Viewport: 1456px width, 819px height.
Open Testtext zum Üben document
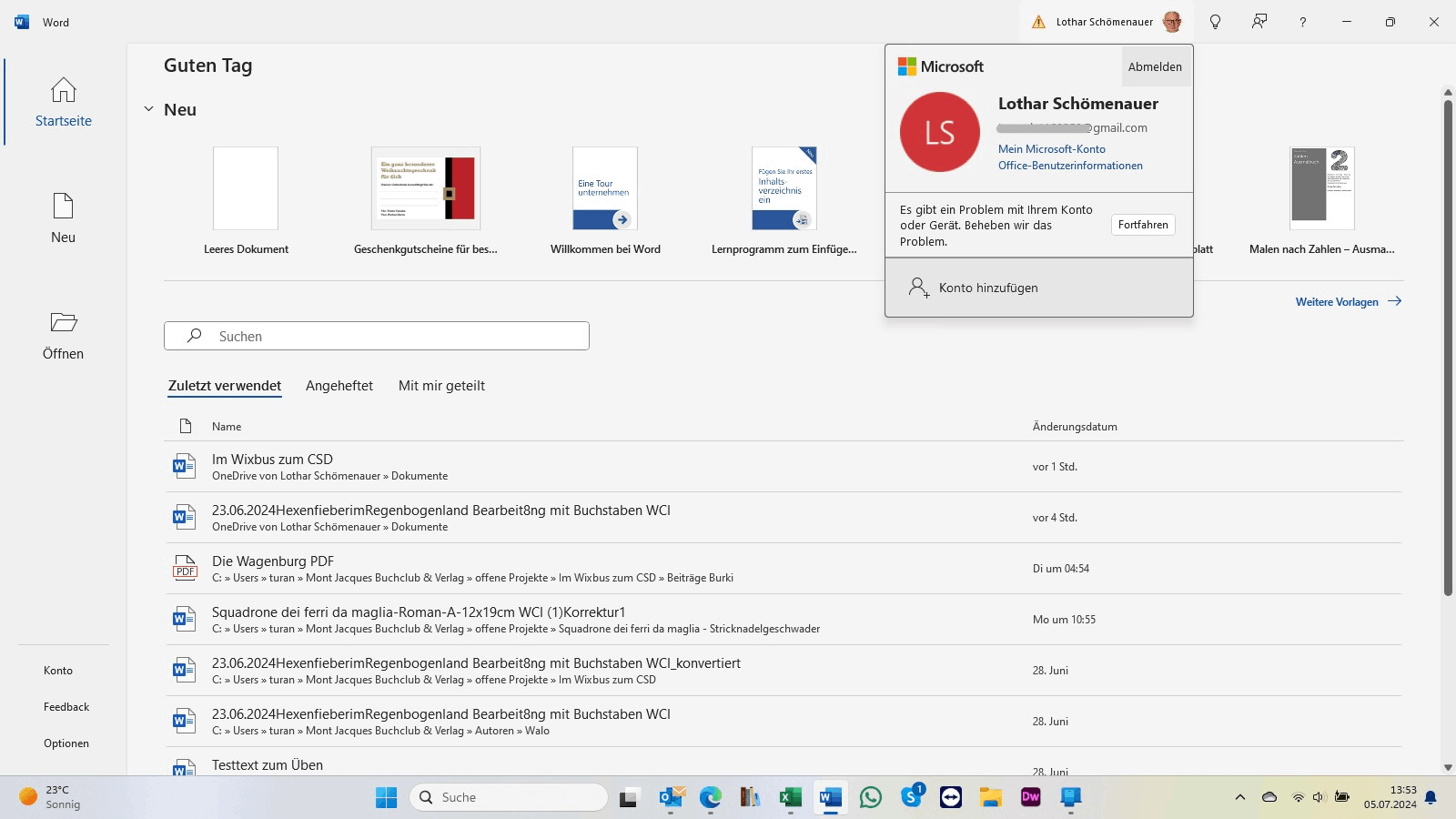[x=784, y=763]
